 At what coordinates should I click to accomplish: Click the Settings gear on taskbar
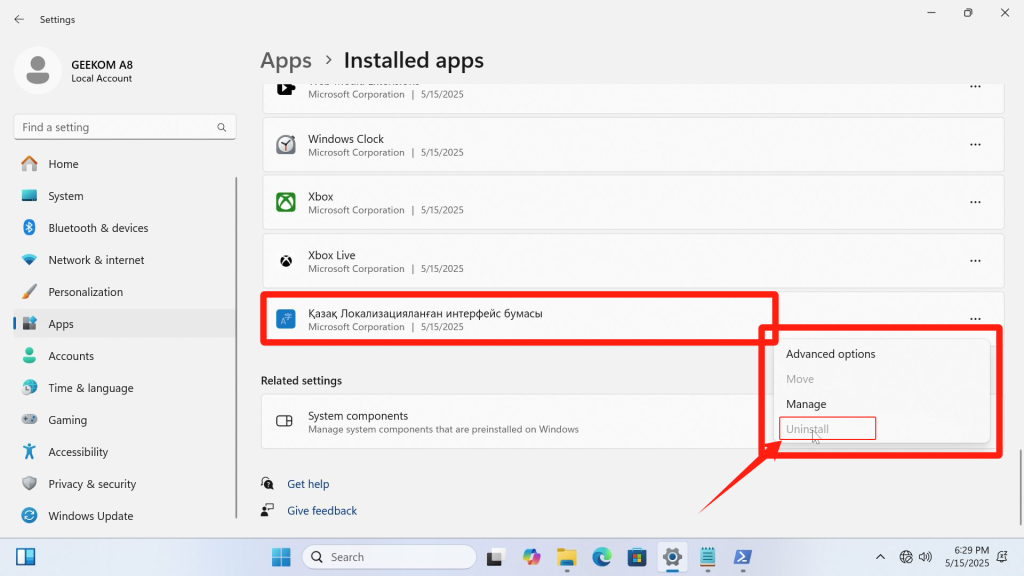pyautogui.click(x=672, y=557)
